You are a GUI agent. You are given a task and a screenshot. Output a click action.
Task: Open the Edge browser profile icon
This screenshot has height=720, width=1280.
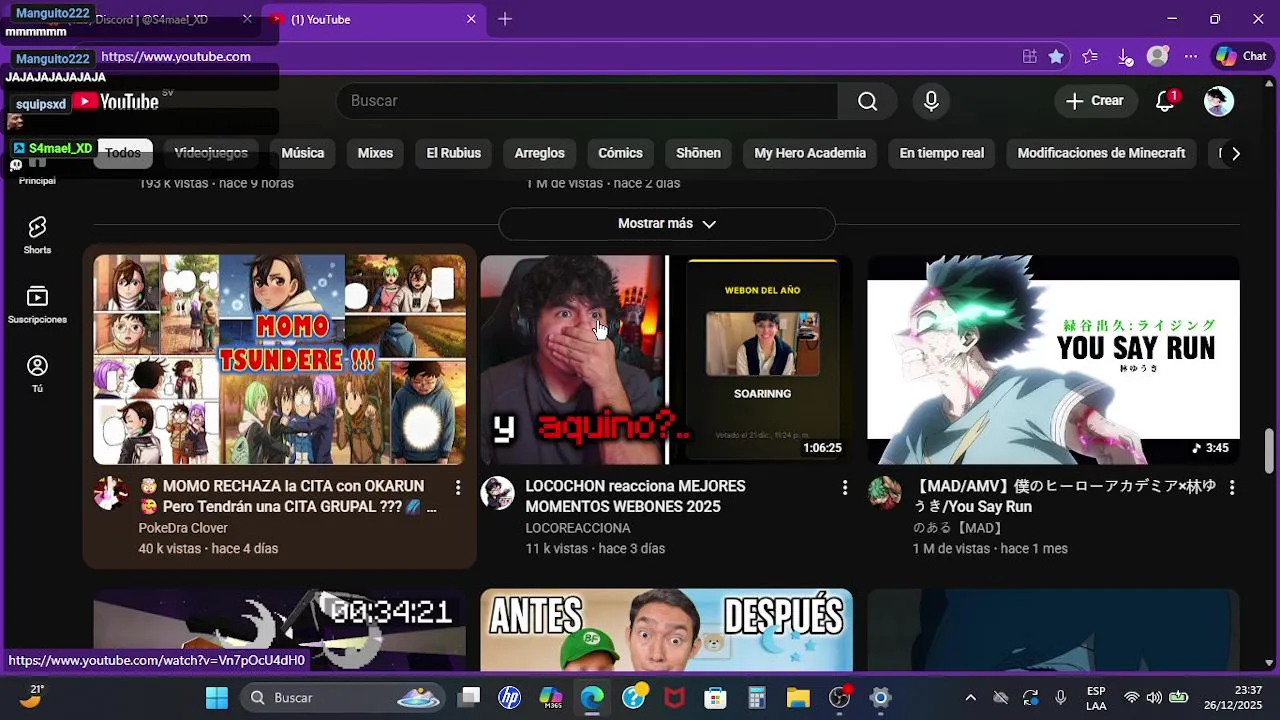click(1158, 57)
